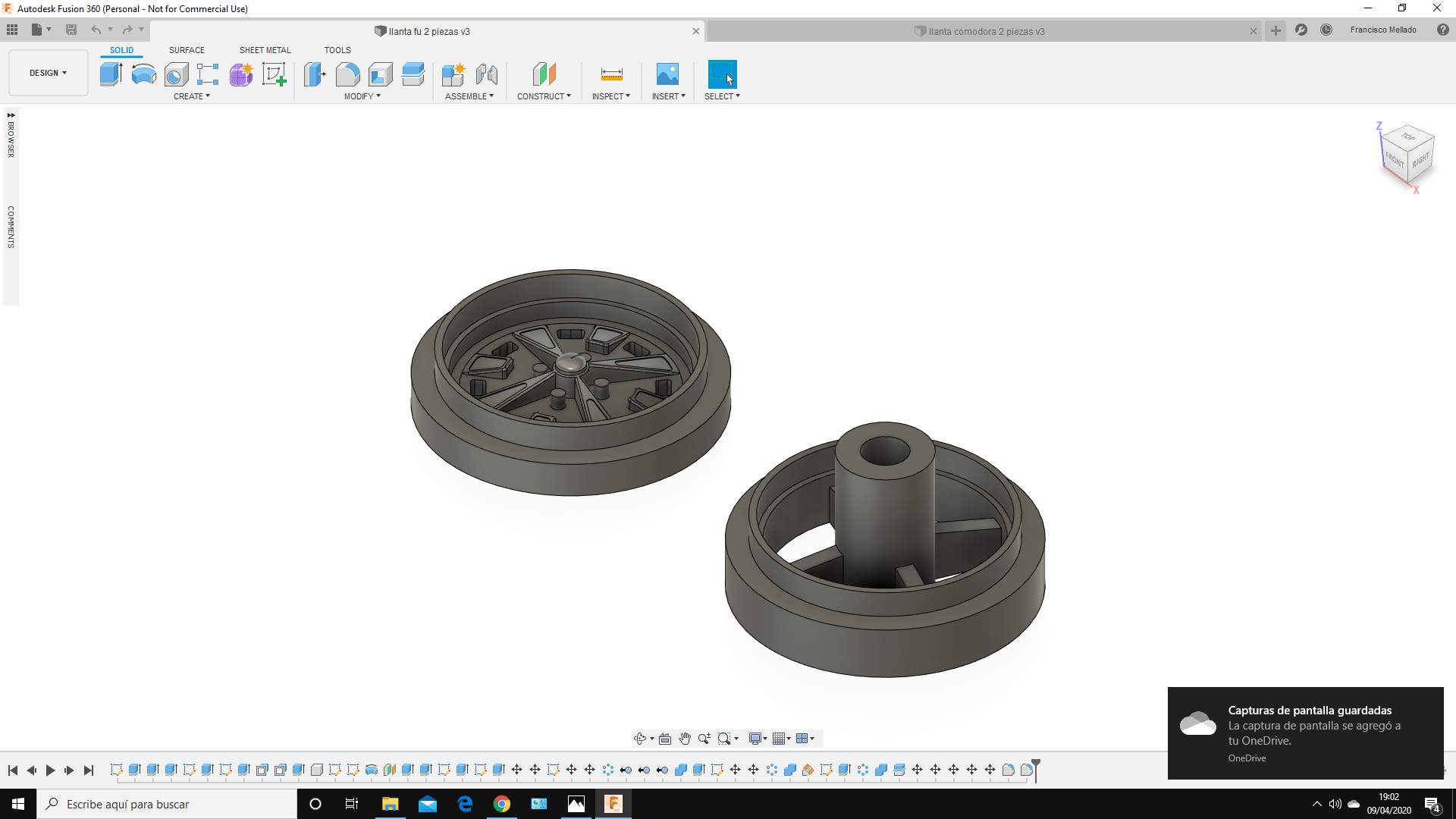Image resolution: width=1456 pixels, height=819 pixels.
Task: Open the Display Settings dropdown arrow
Action: [764, 739]
